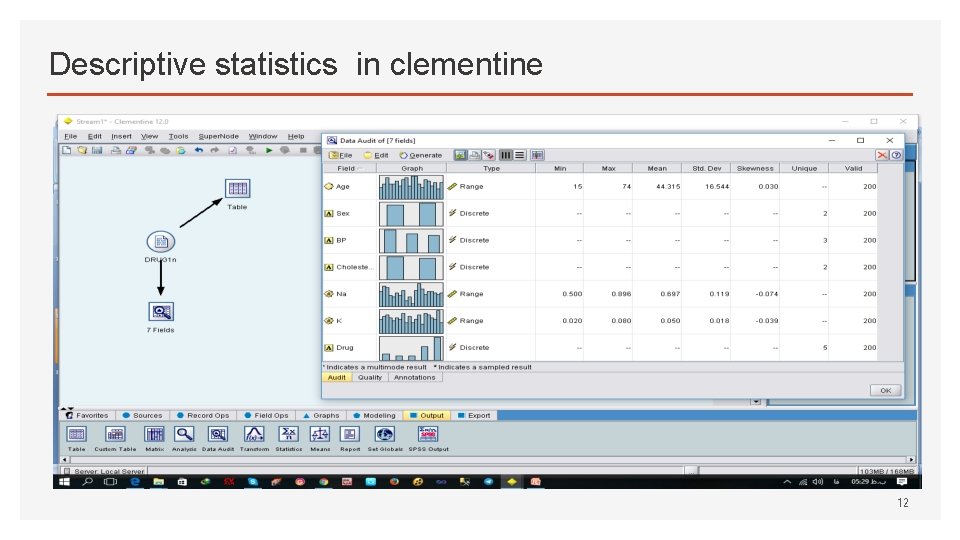Click the Print toolbar icon
The image size is (960, 540).
115,150
